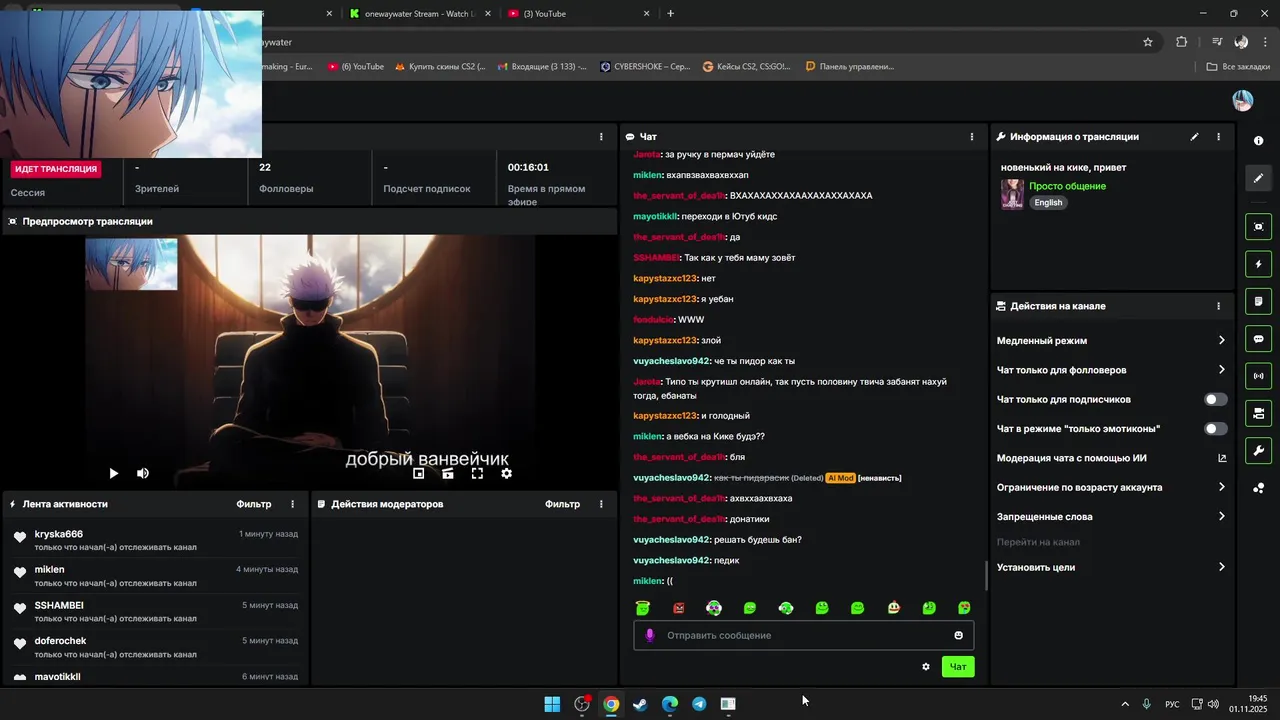Open the user avatar menu top right

[1242, 100]
